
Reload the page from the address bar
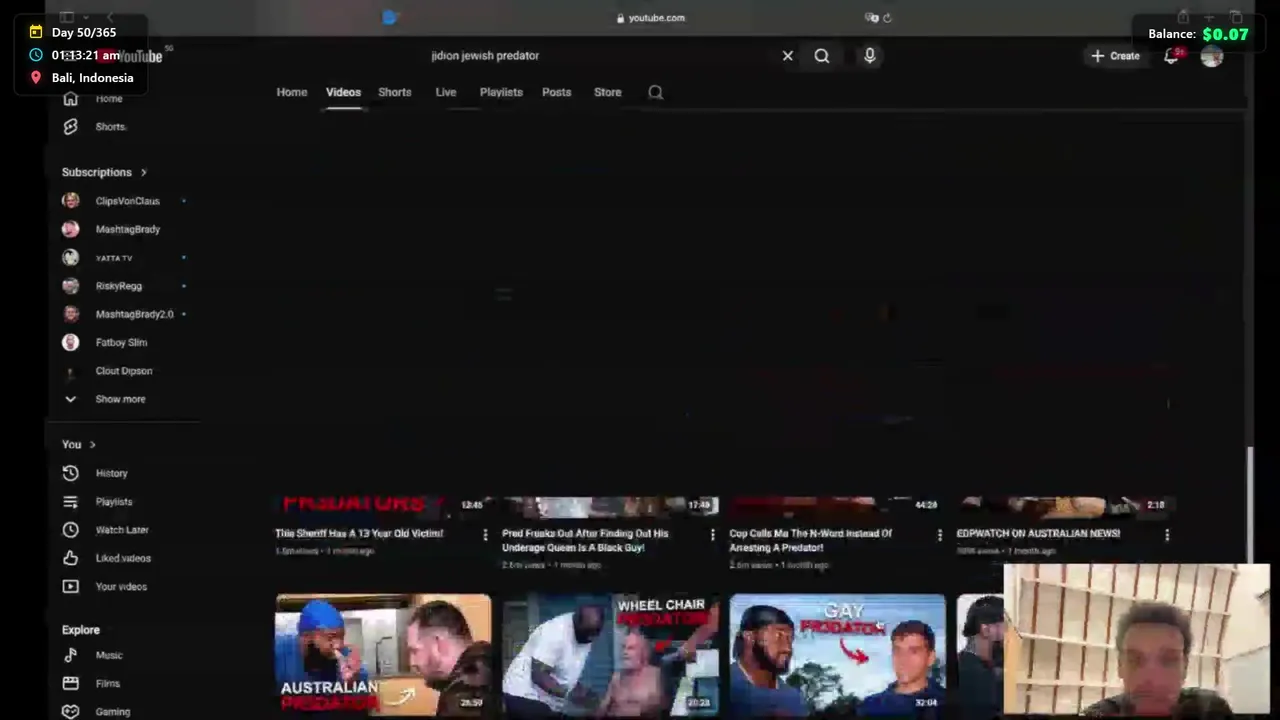tap(886, 18)
